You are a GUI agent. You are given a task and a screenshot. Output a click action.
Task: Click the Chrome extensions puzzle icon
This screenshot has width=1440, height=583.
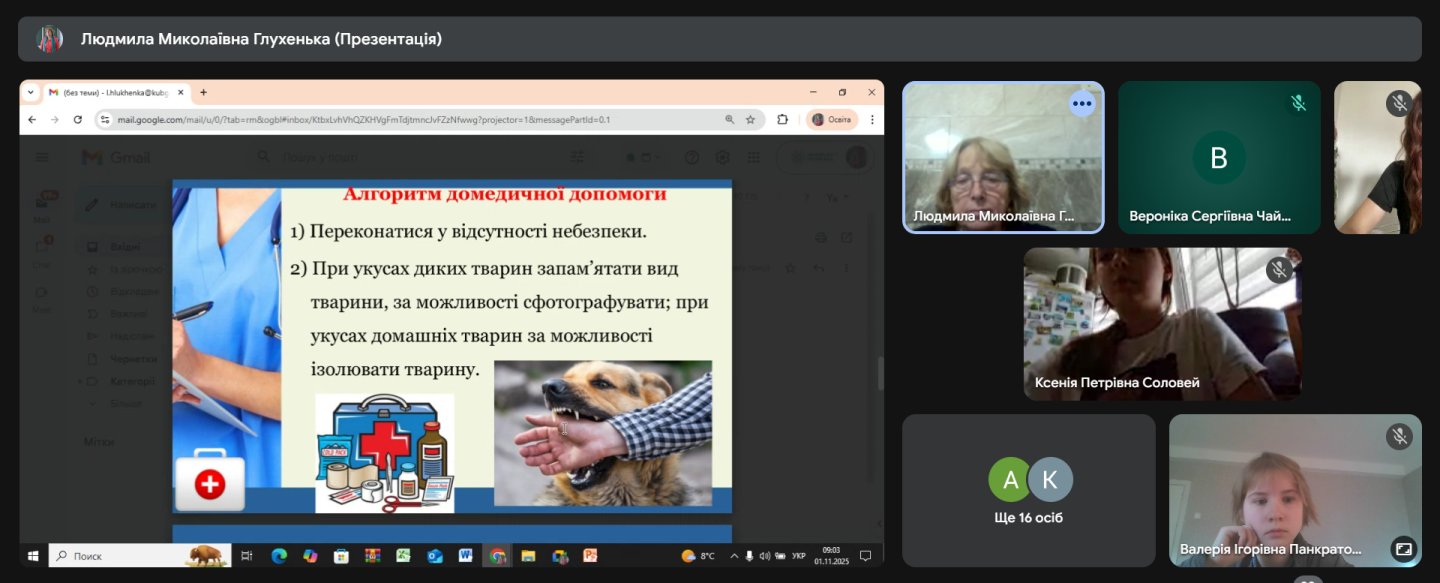tap(783, 119)
